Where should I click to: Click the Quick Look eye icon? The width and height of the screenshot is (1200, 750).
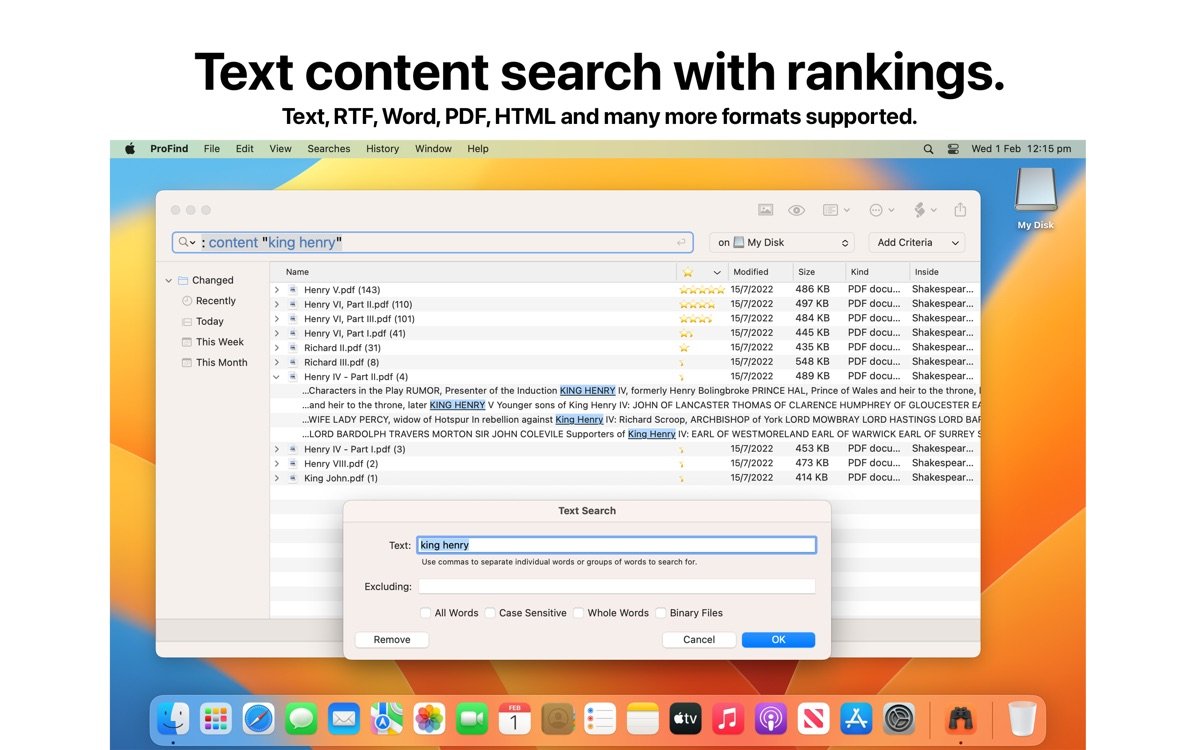(x=796, y=210)
